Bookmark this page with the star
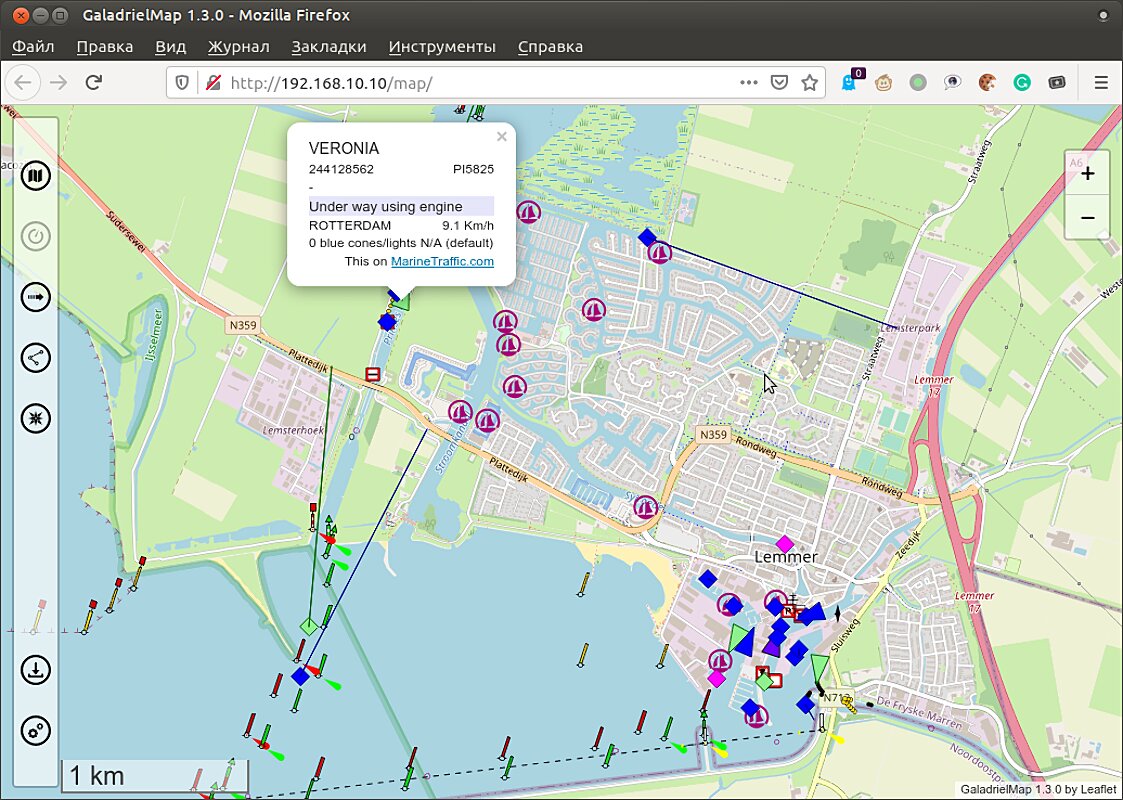The width and height of the screenshot is (1123, 800). pos(809,83)
